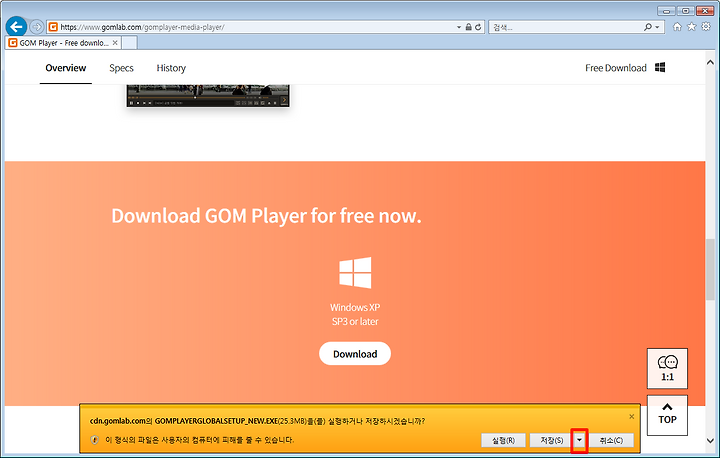Dismiss the download notification bar
The height and width of the screenshot is (458, 720).
point(631,416)
